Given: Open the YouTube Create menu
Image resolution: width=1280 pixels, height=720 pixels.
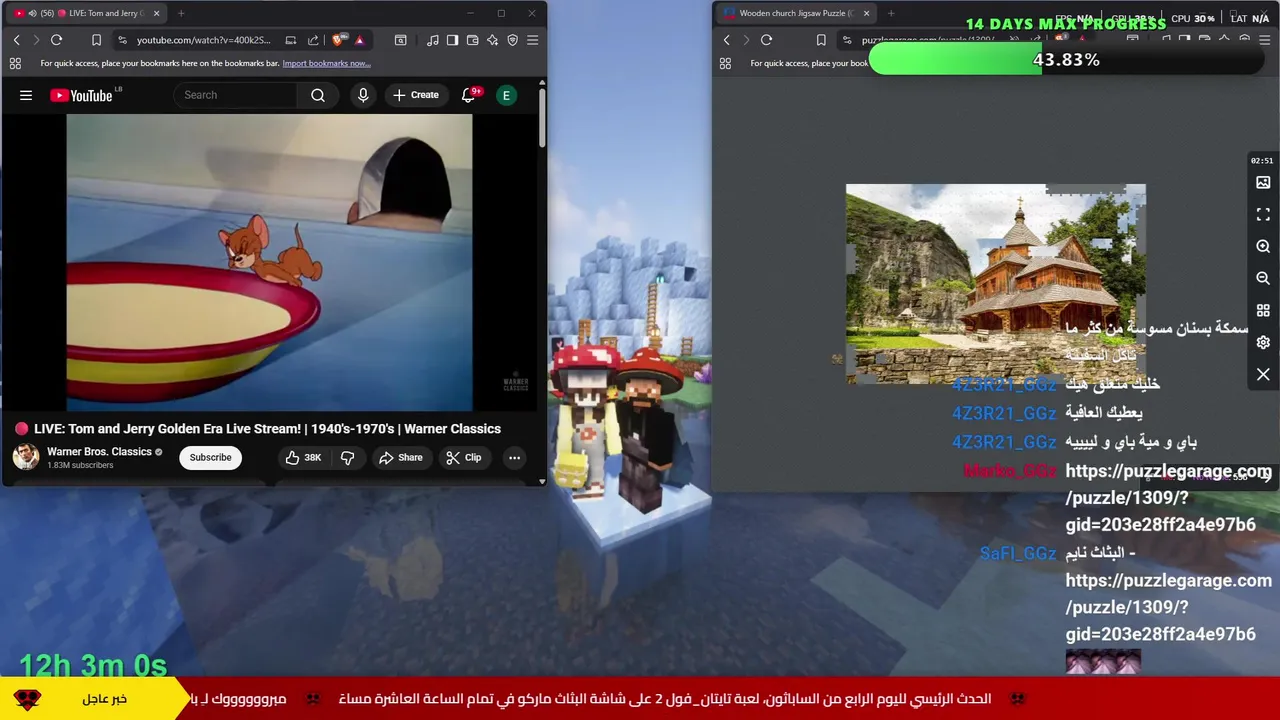Looking at the screenshot, I should (416, 95).
